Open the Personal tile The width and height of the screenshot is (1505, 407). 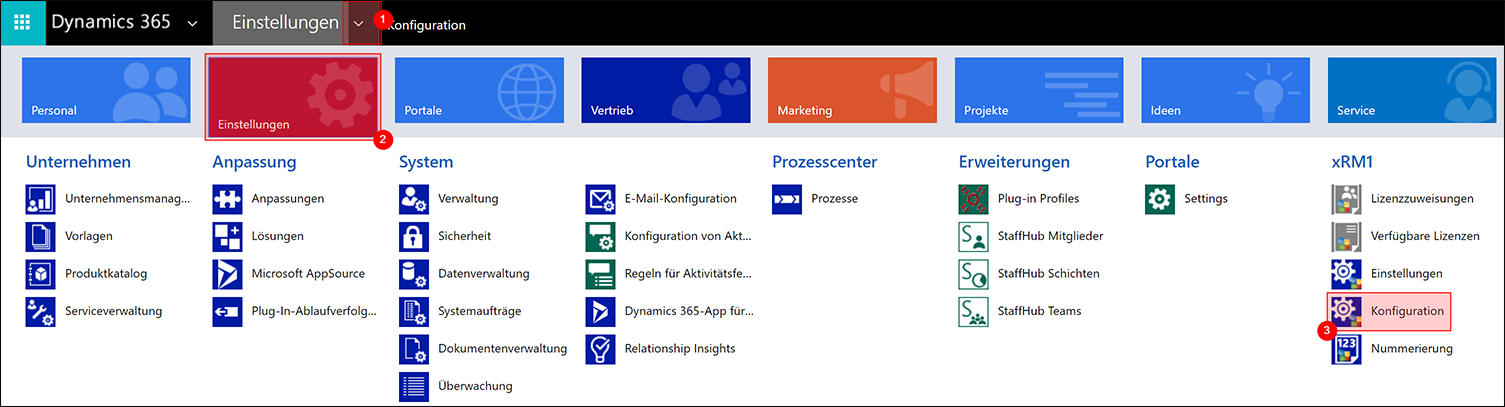point(106,90)
